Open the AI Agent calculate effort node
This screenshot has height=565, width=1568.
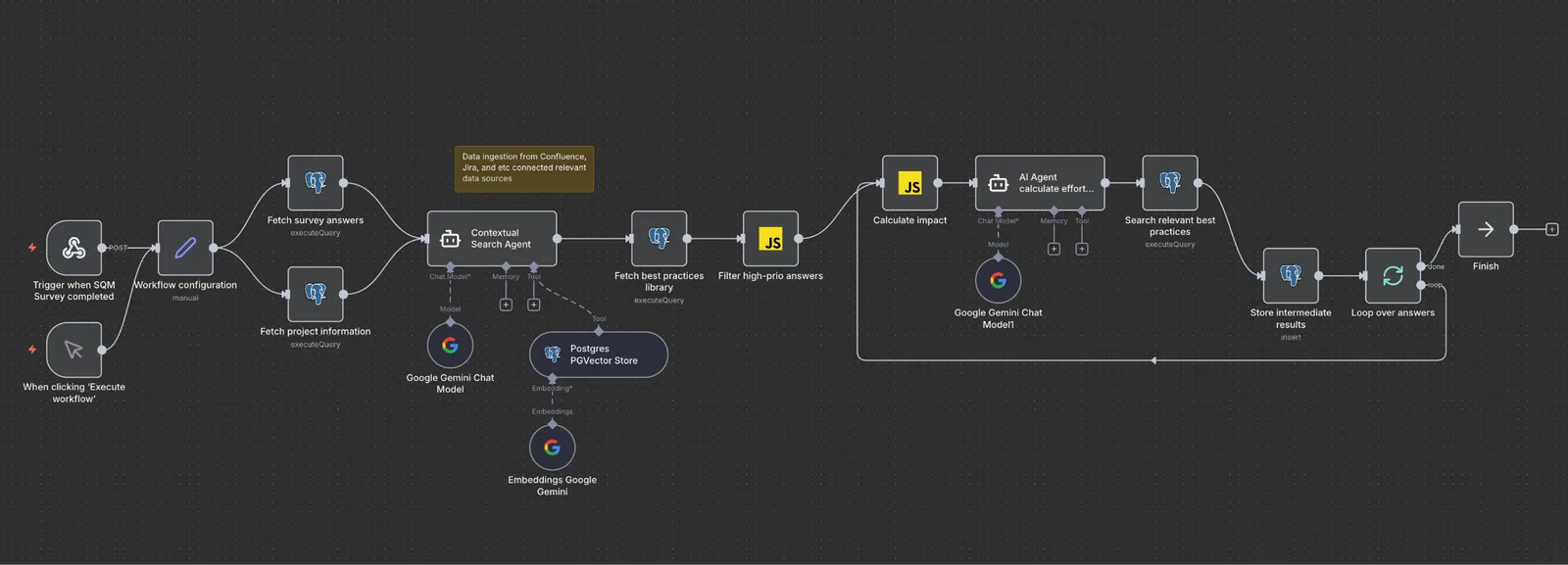pos(1040,183)
